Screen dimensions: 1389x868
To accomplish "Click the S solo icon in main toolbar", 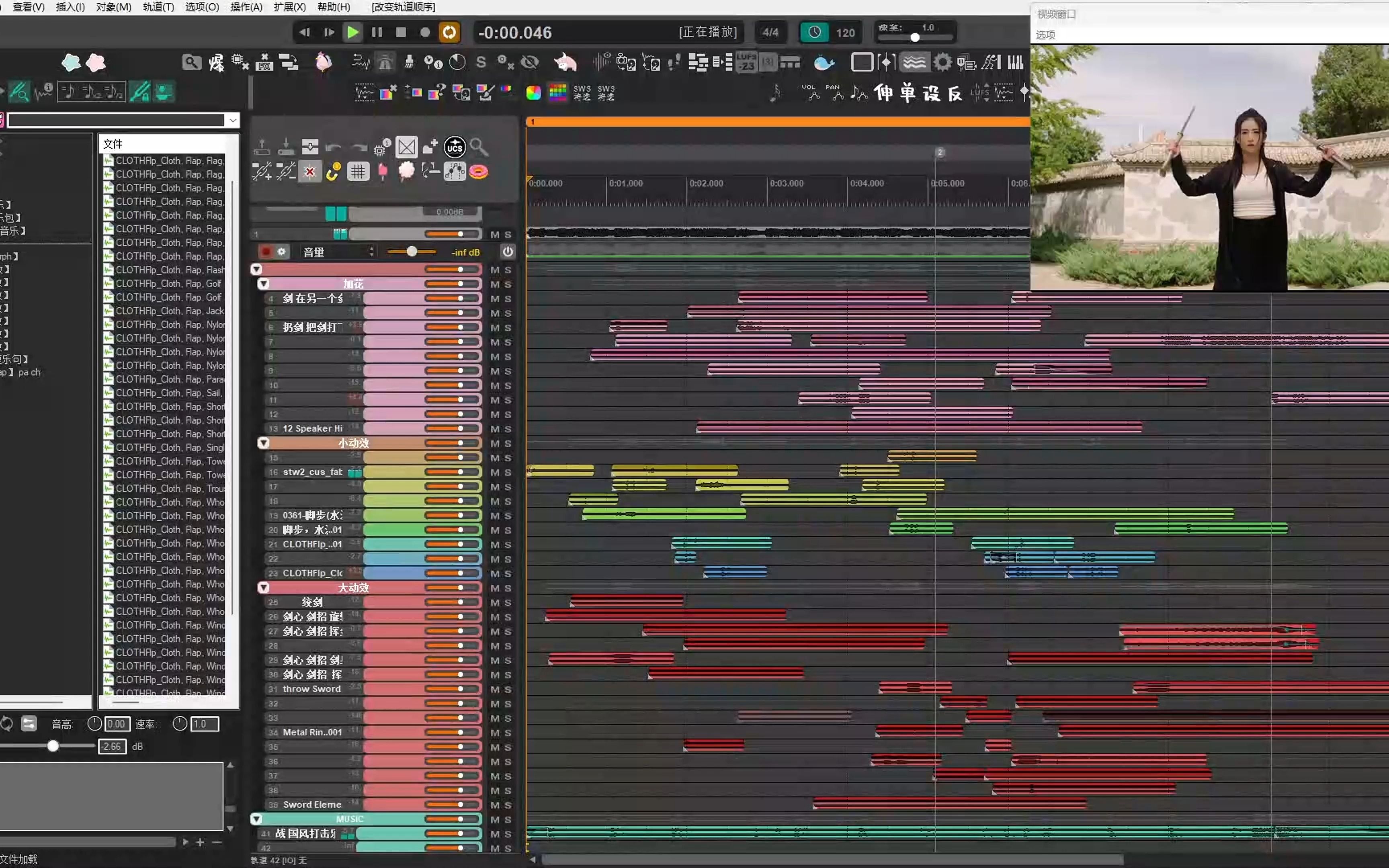I will tap(481, 62).
